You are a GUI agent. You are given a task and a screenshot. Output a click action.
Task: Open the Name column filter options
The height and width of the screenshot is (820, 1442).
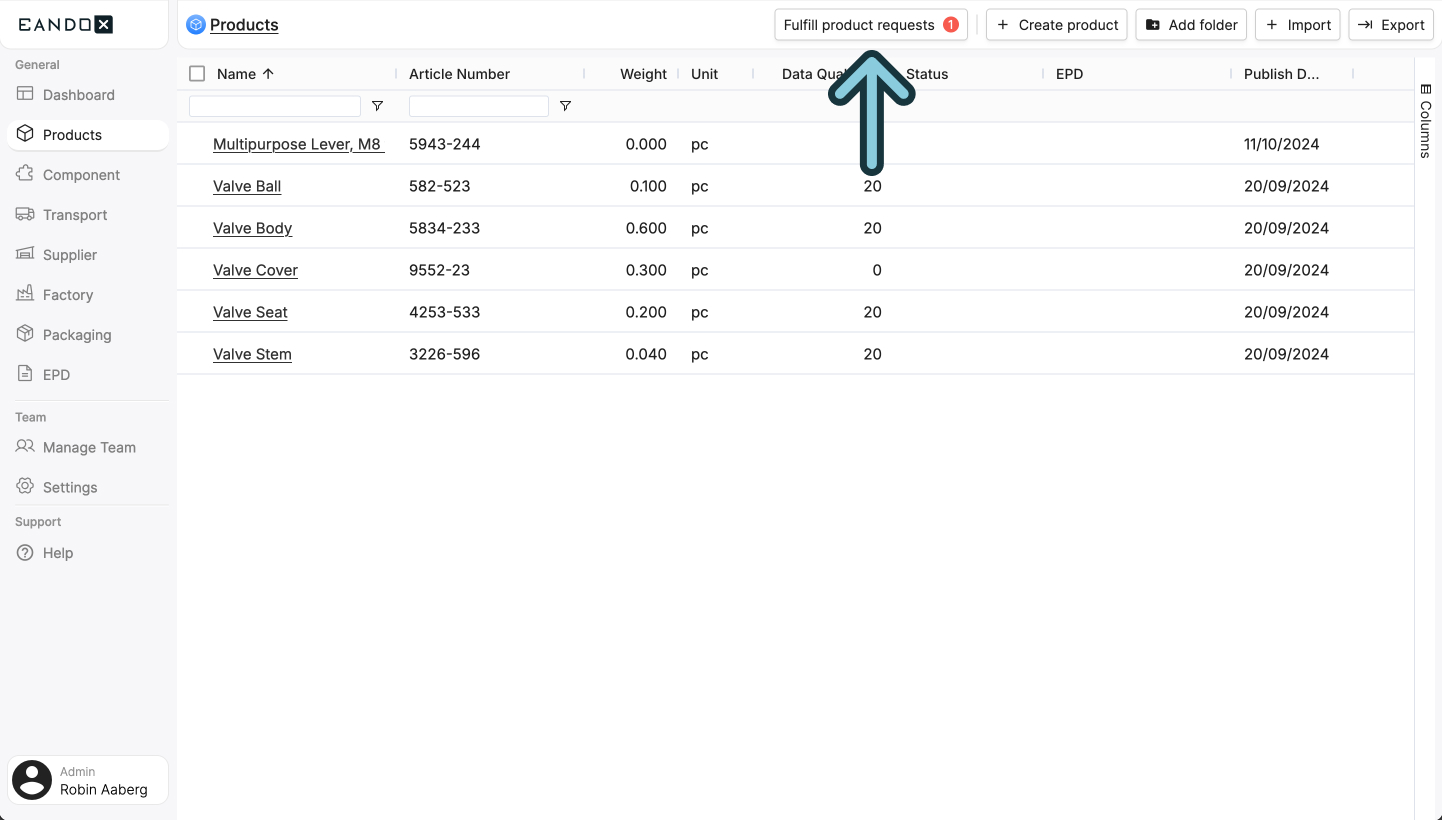377,105
